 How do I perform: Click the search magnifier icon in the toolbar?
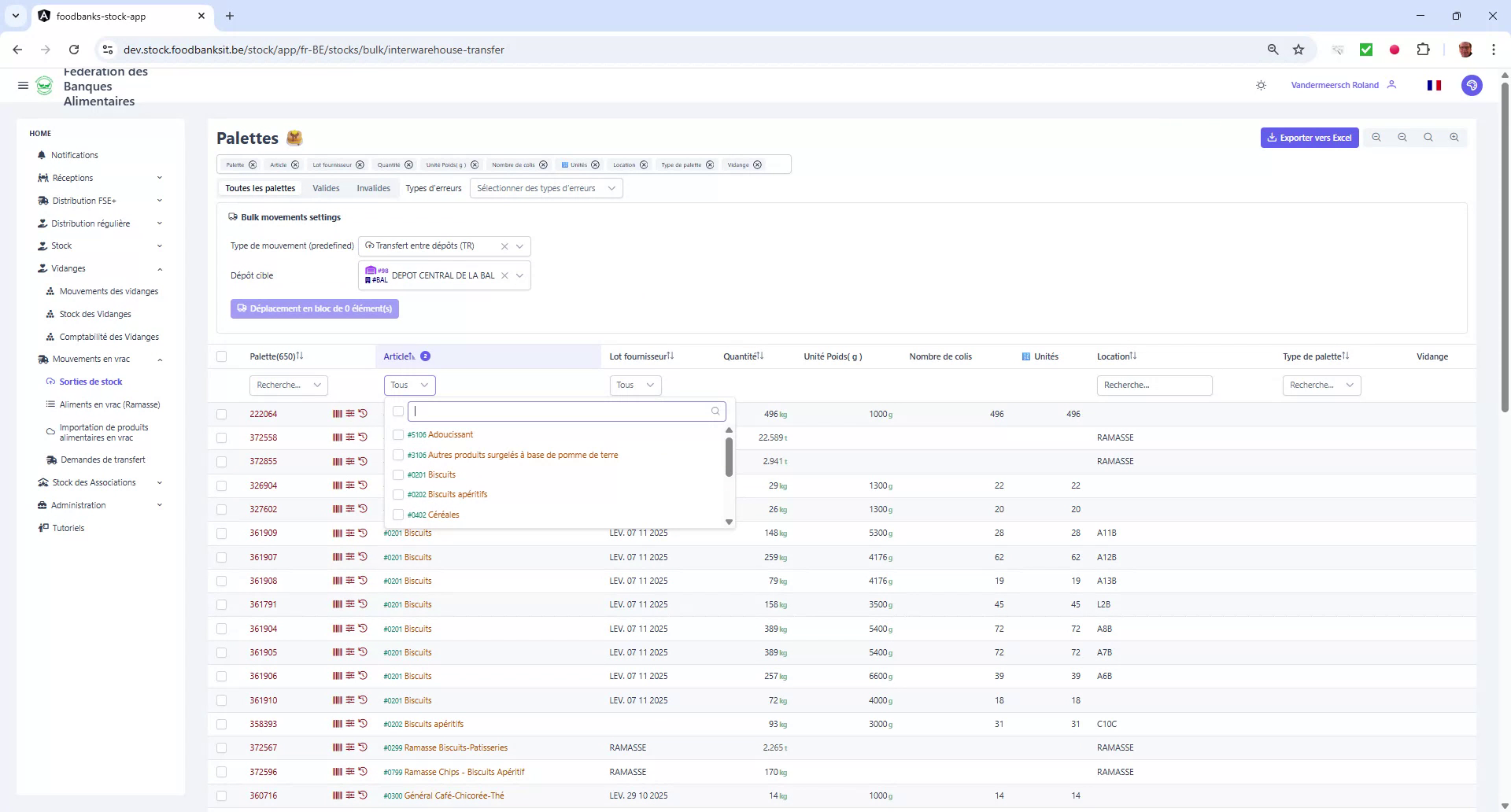click(x=1428, y=138)
